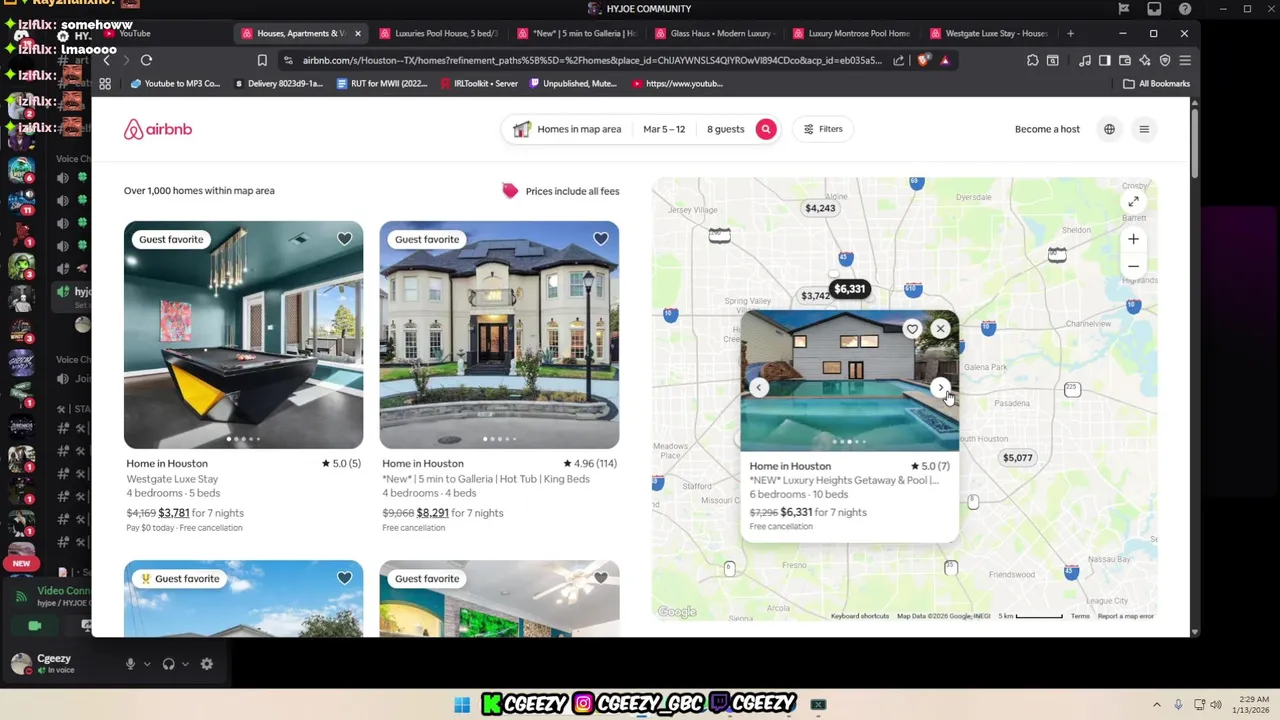Open the taskbar clock and date
The height and width of the screenshot is (720, 1280).
coord(1251,704)
